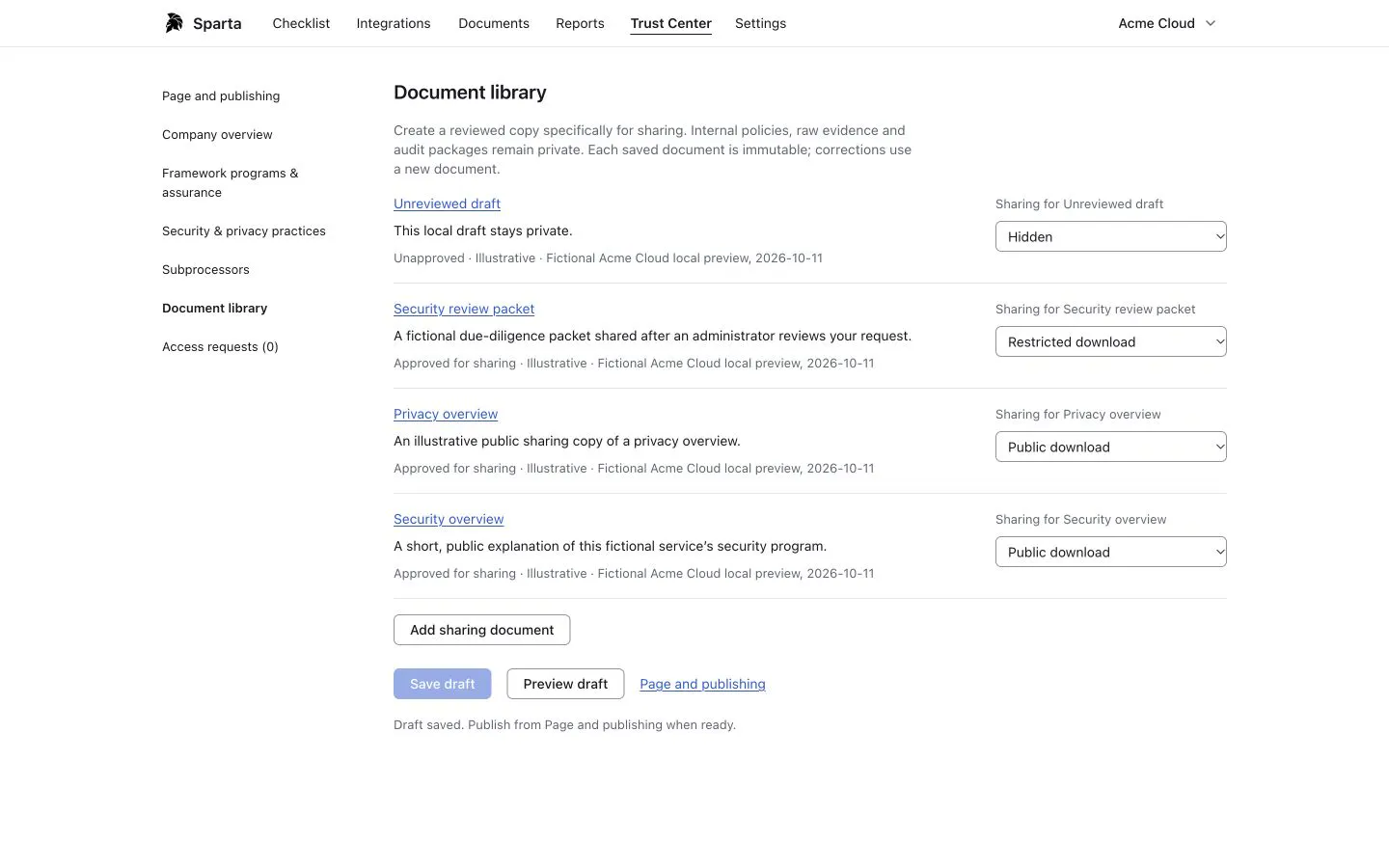Select Access requests (0) in sidebar
Image resolution: width=1389 pixels, height=868 pixels.
(x=220, y=346)
